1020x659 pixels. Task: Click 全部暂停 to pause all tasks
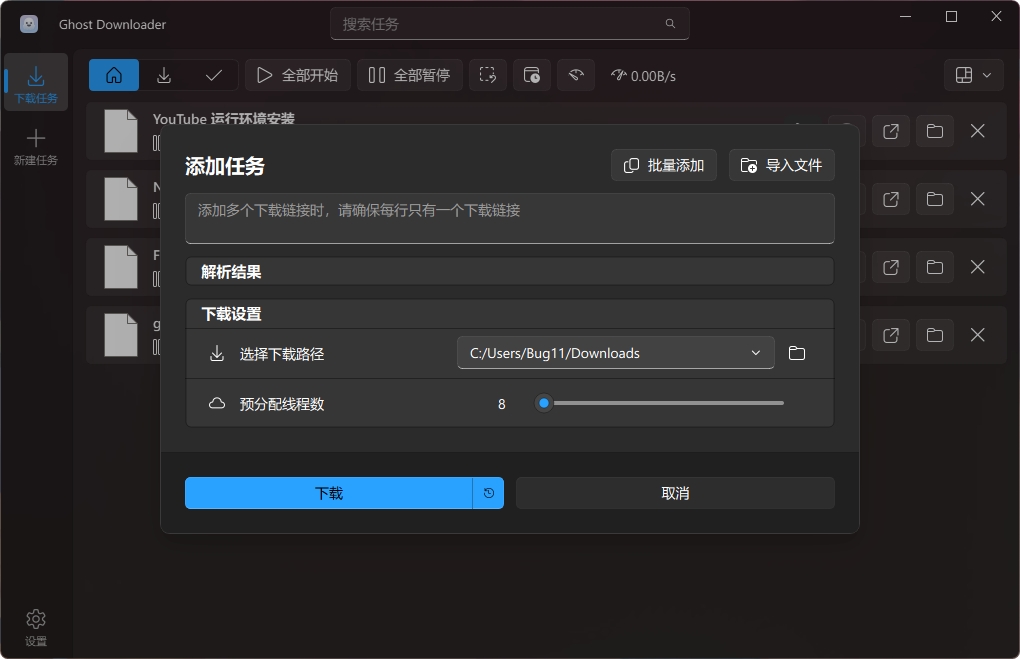point(410,75)
